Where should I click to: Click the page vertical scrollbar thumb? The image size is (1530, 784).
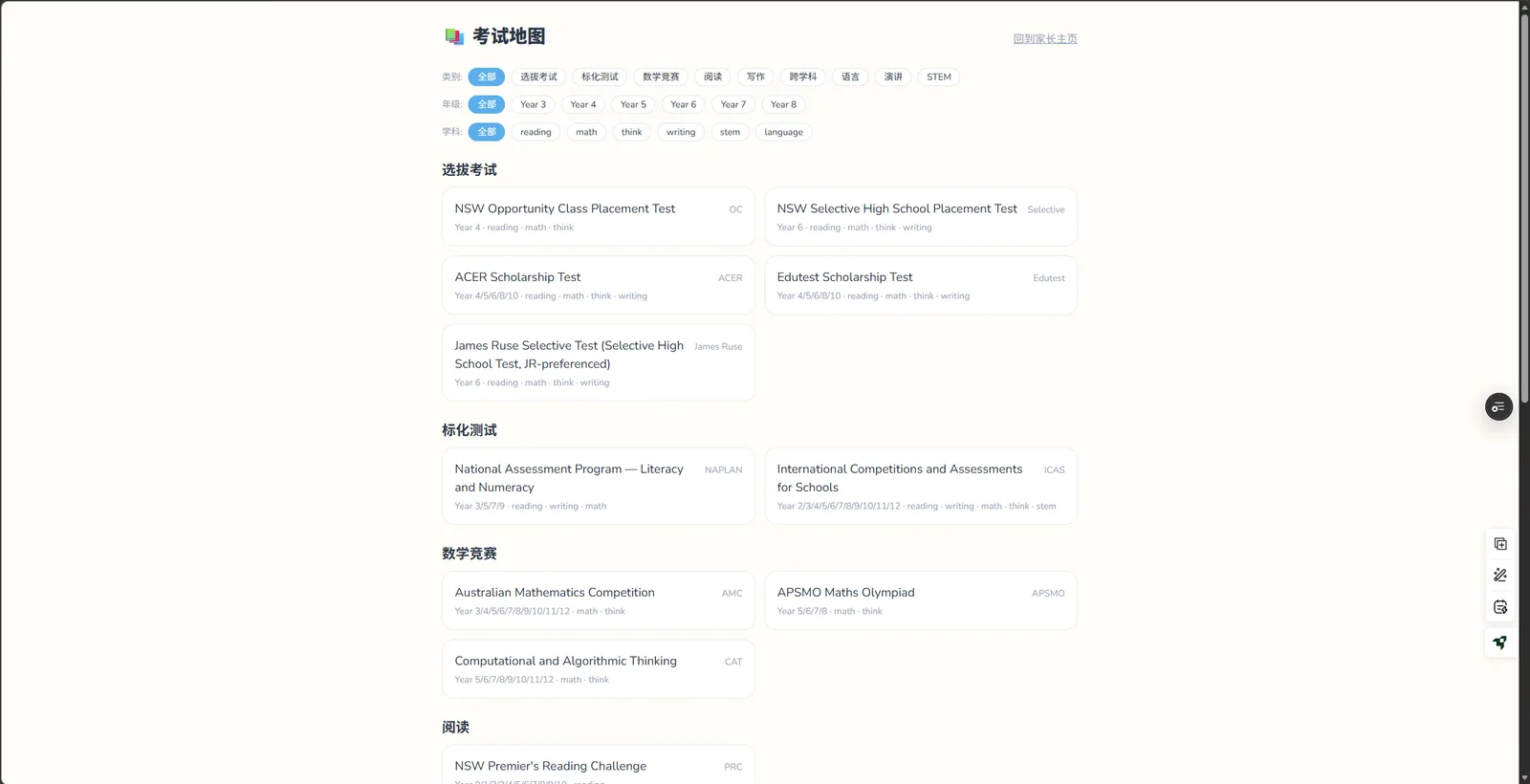(1524, 206)
